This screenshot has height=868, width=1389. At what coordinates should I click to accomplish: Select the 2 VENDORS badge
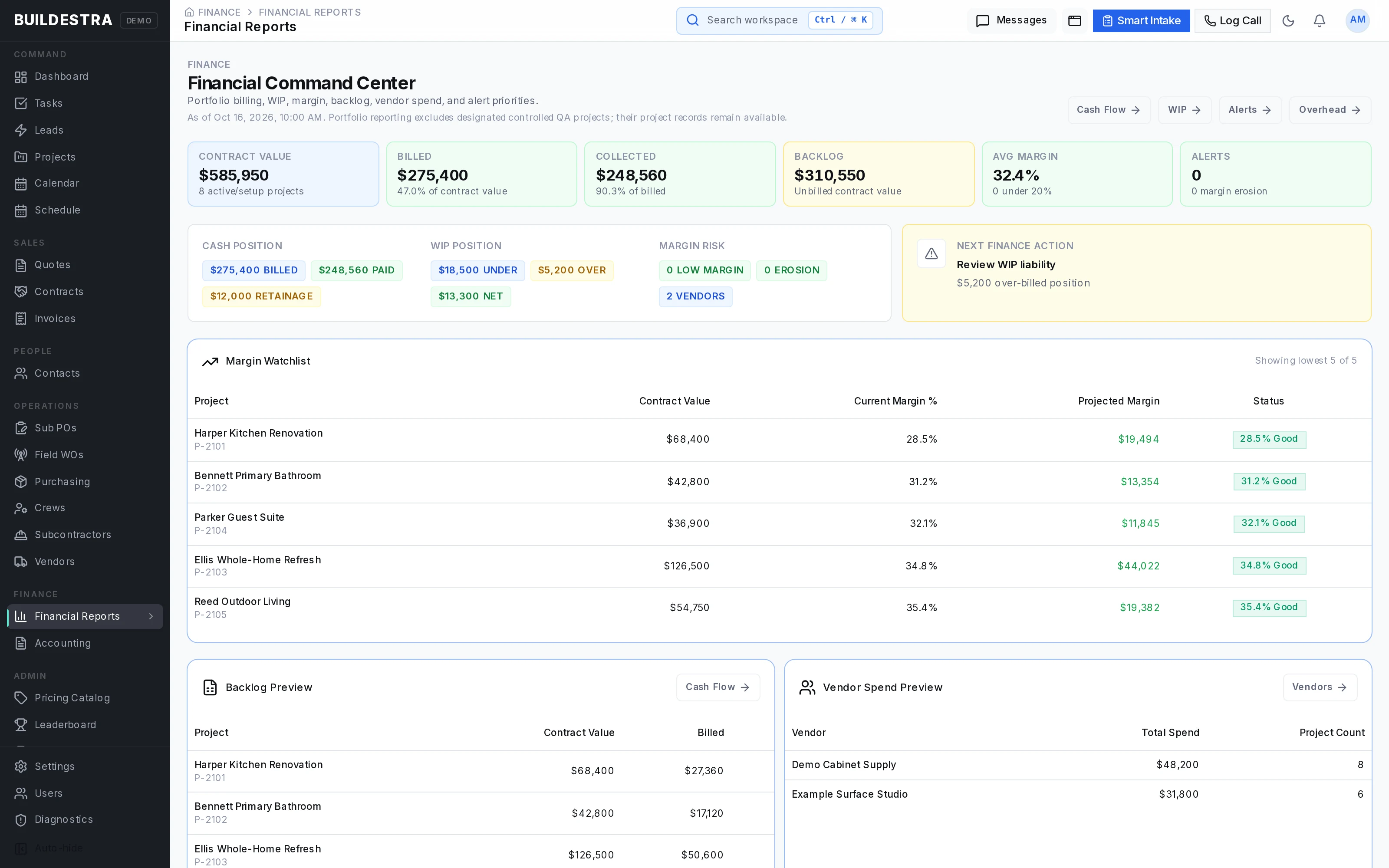tap(695, 297)
